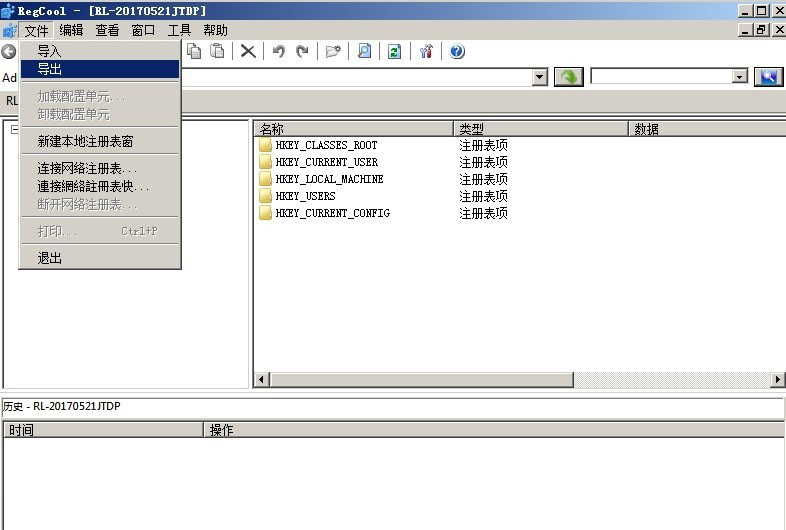Click the blue search button at right
786x530 pixels.
click(x=768, y=77)
